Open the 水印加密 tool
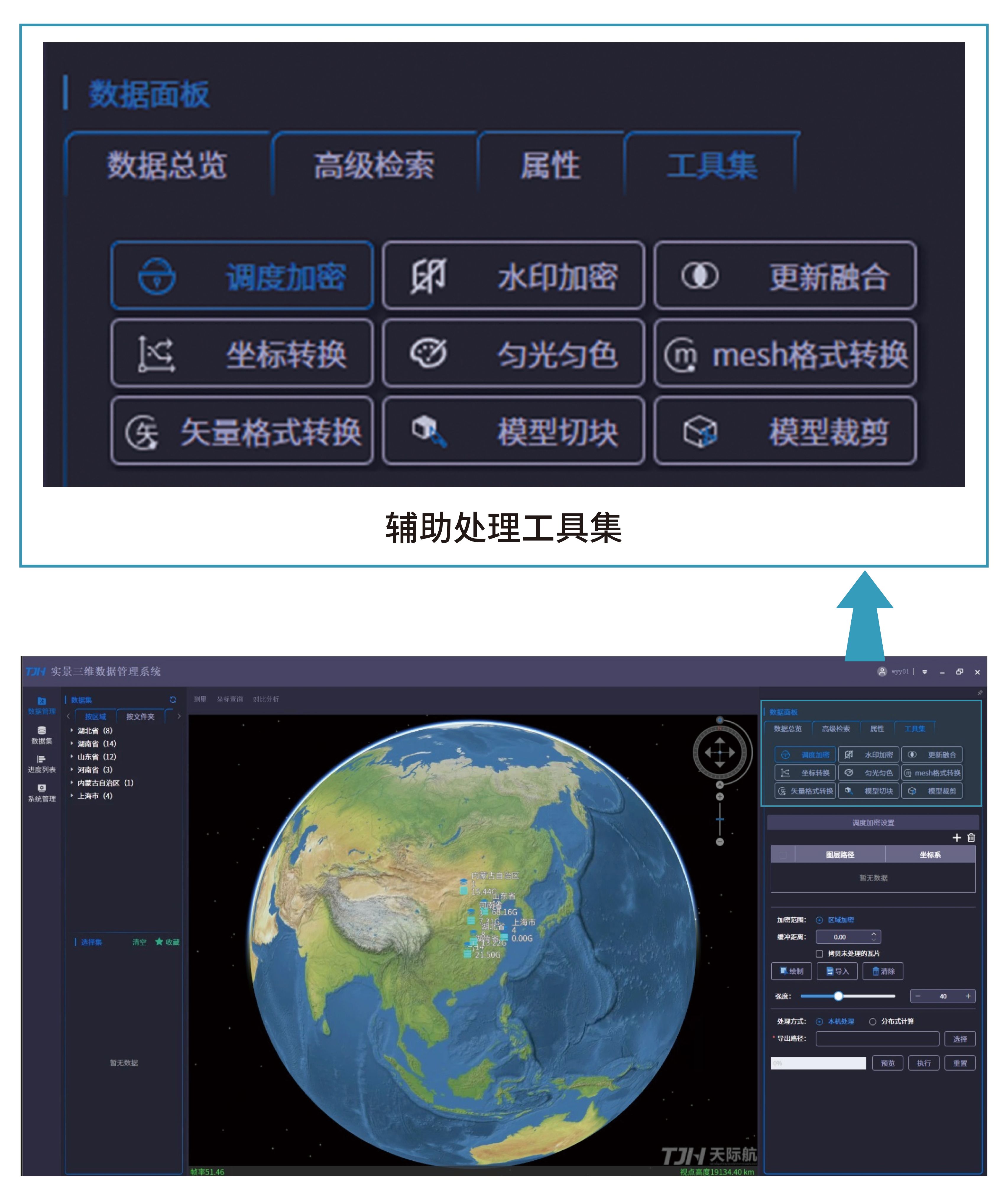Screen dimensions: 1008x1200 click(868, 755)
